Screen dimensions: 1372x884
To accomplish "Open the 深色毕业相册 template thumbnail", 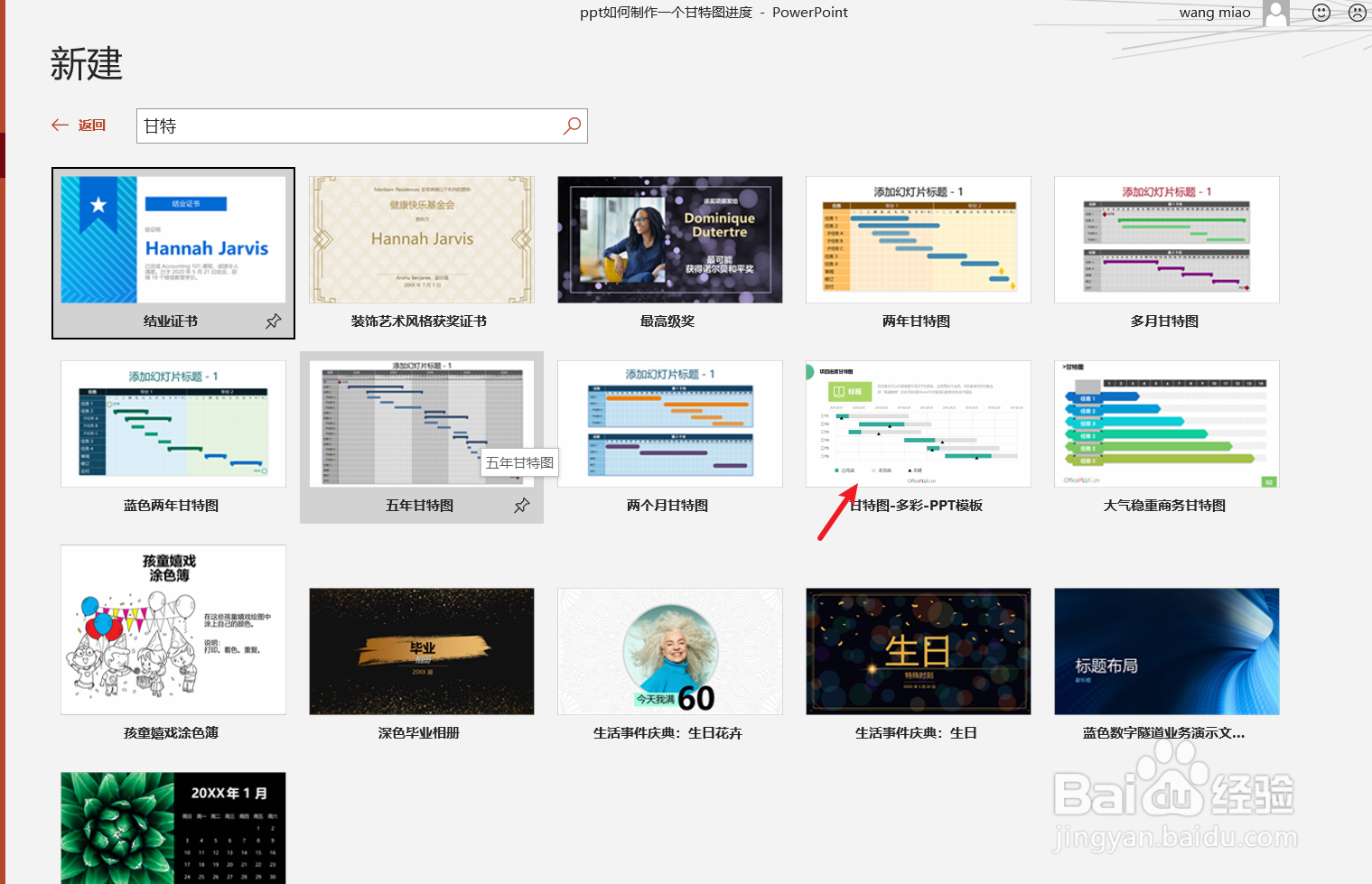I will click(x=422, y=651).
